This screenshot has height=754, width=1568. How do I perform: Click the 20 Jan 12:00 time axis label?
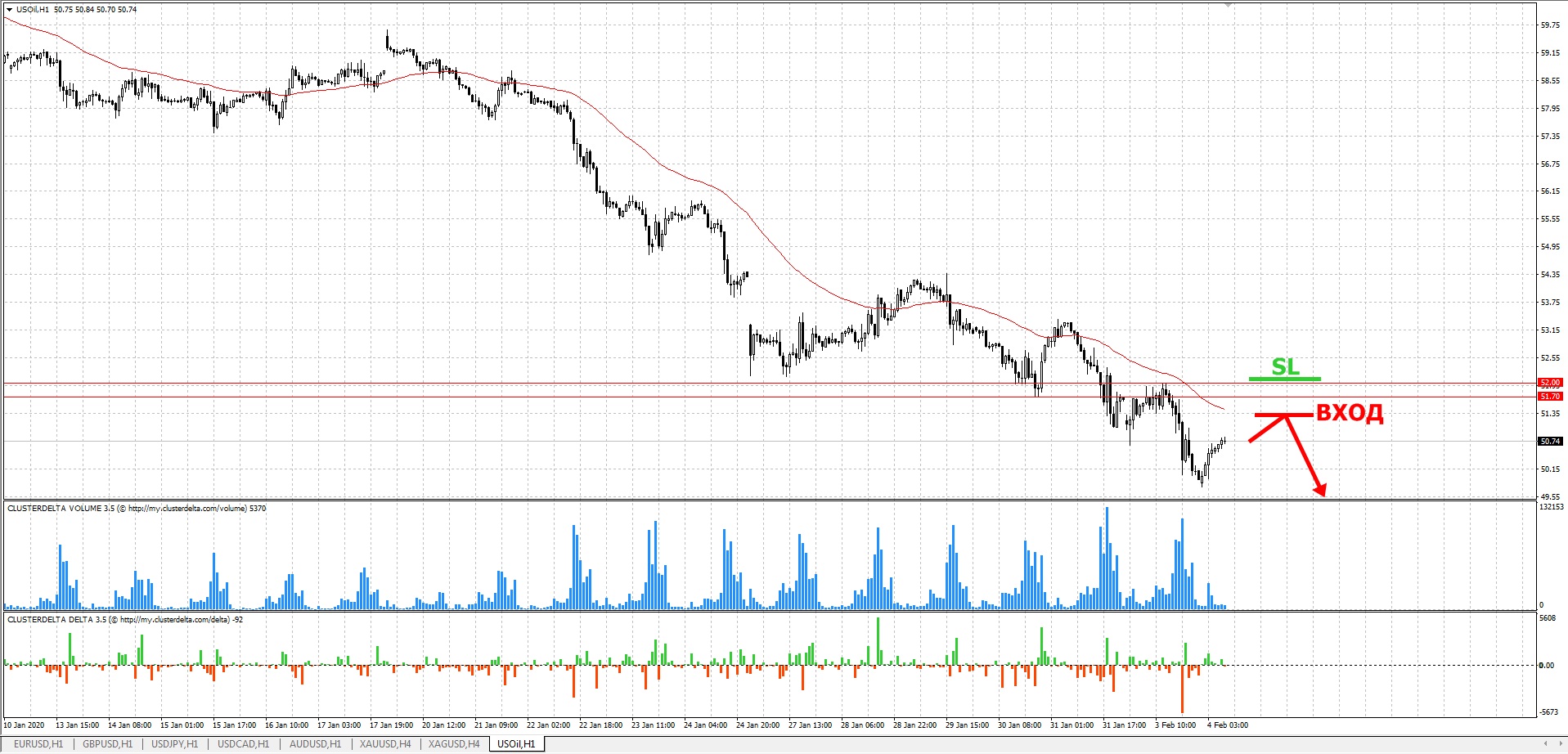click(x=443, y=725)
